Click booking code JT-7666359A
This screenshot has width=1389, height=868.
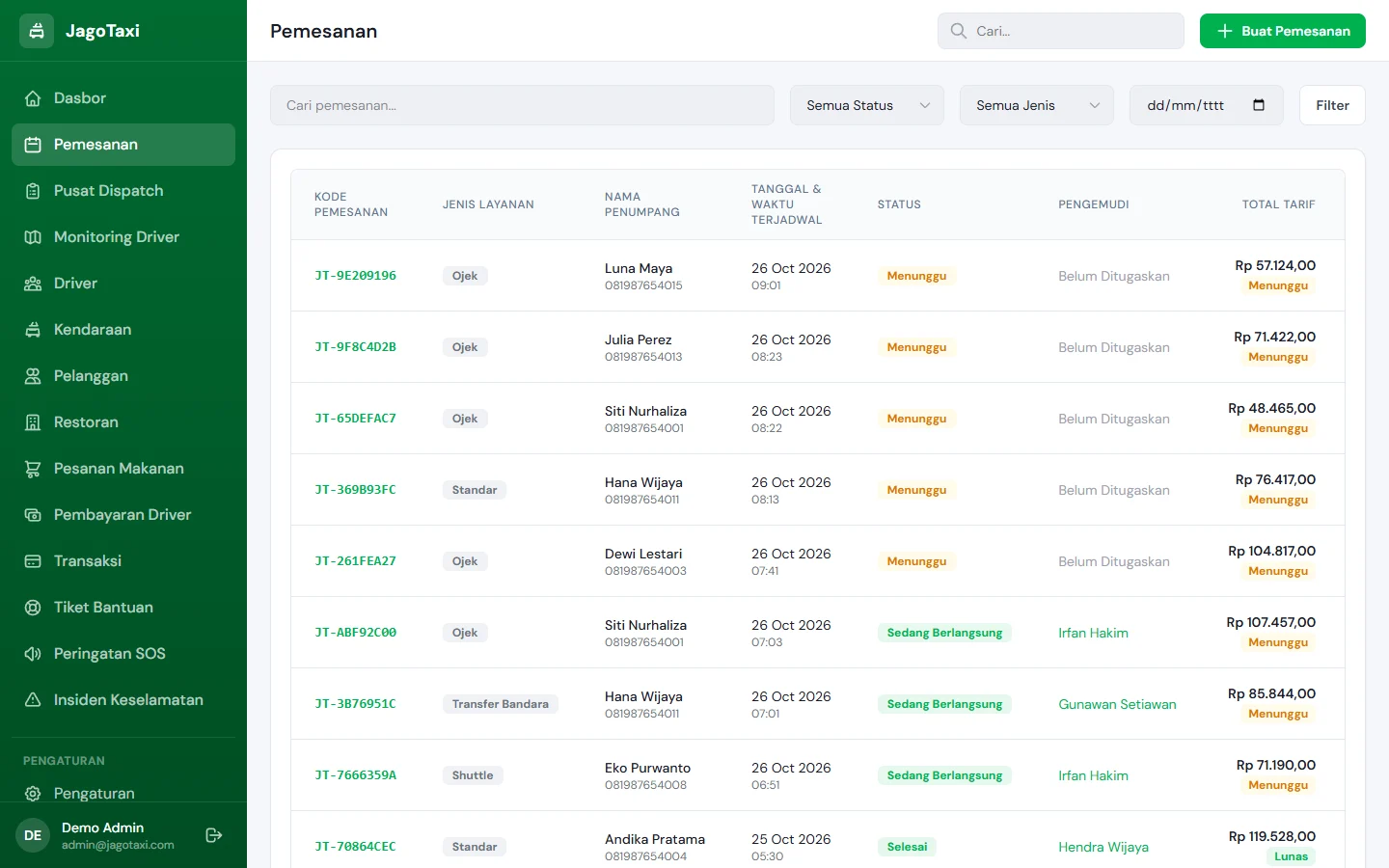click(x=355, y=775)
